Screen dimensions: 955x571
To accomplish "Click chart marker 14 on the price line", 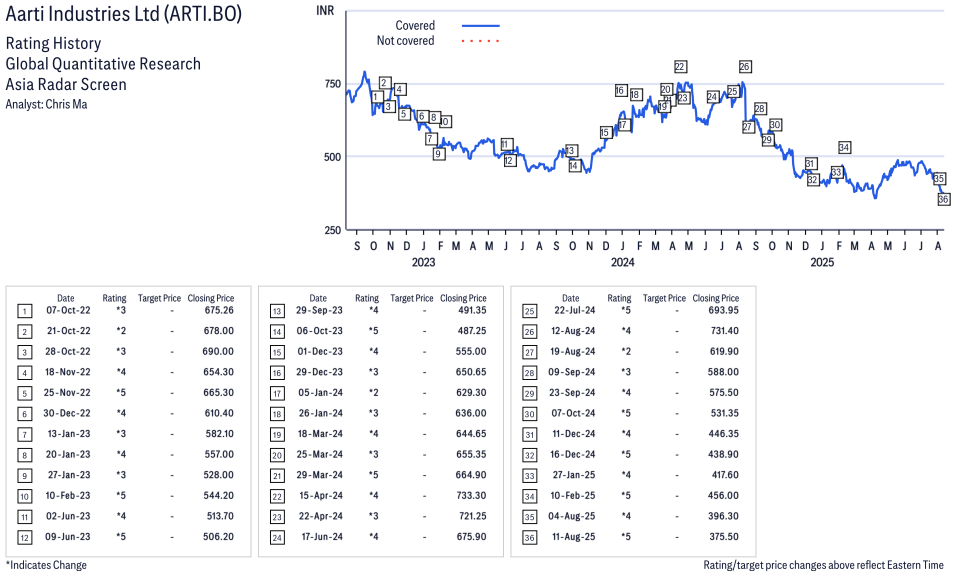I will pos(574,165).
